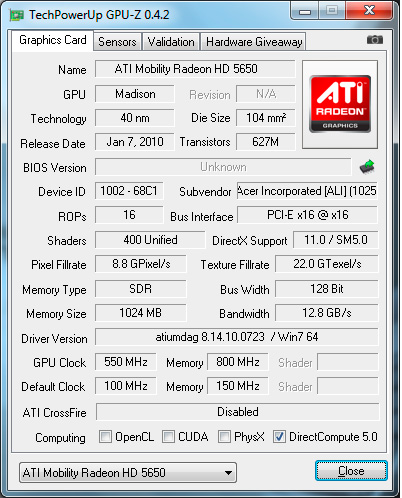402x498 pixels.
Task: Click the ATI CrossFire field showing Disabled
Action: 237,412
